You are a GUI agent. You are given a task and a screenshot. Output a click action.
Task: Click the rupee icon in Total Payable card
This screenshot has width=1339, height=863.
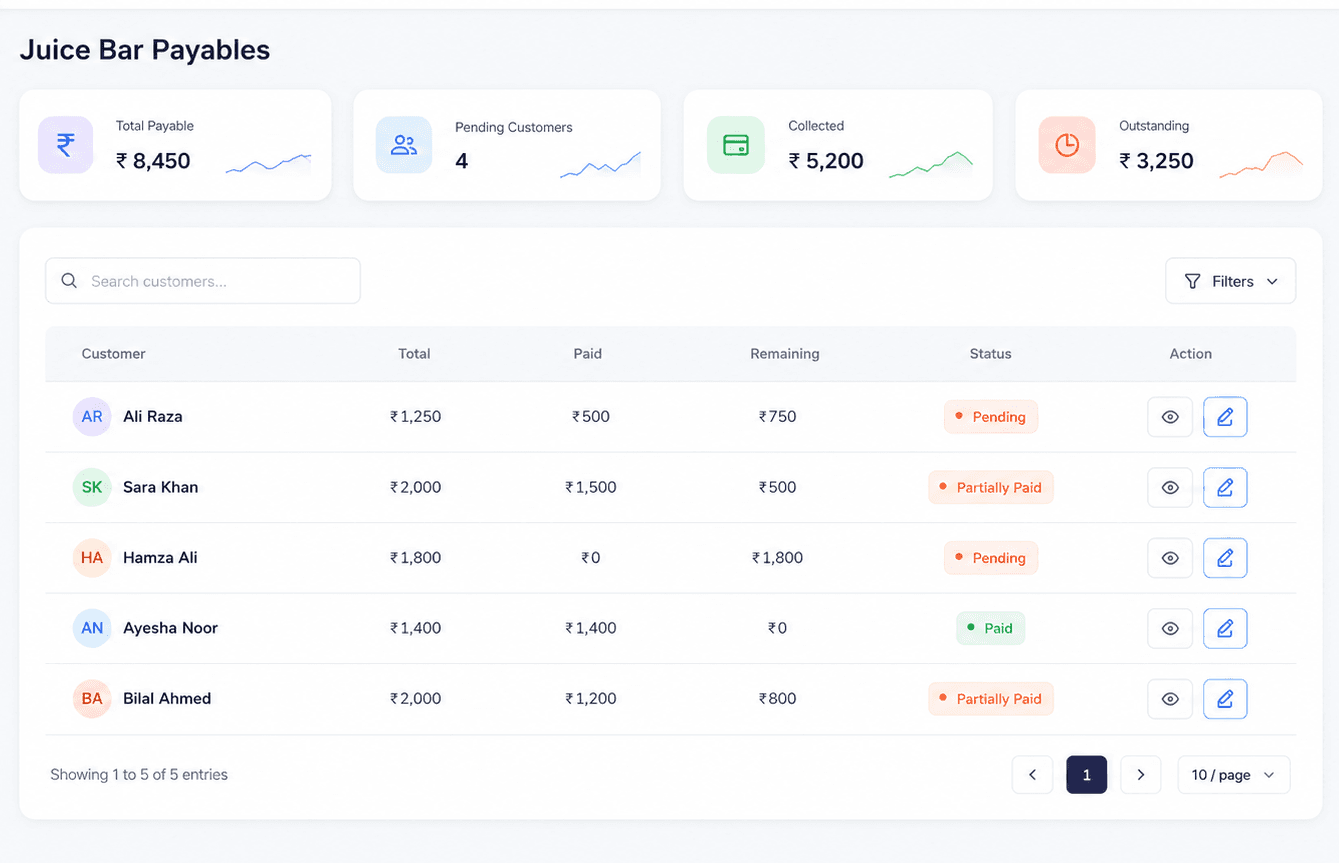click(x=65, y=145)
